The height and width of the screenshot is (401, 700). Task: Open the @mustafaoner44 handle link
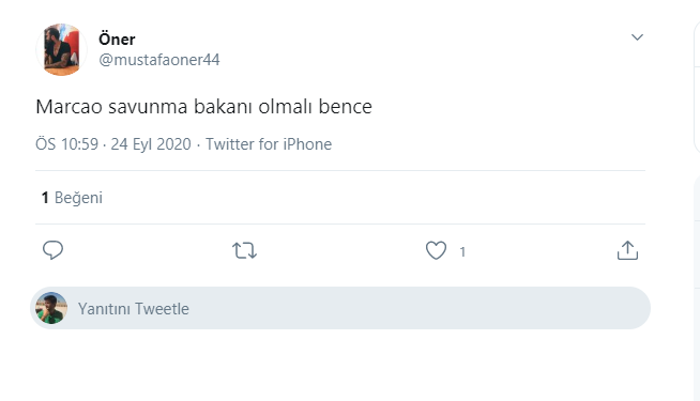pyautogui.click(x=159, y=60)
